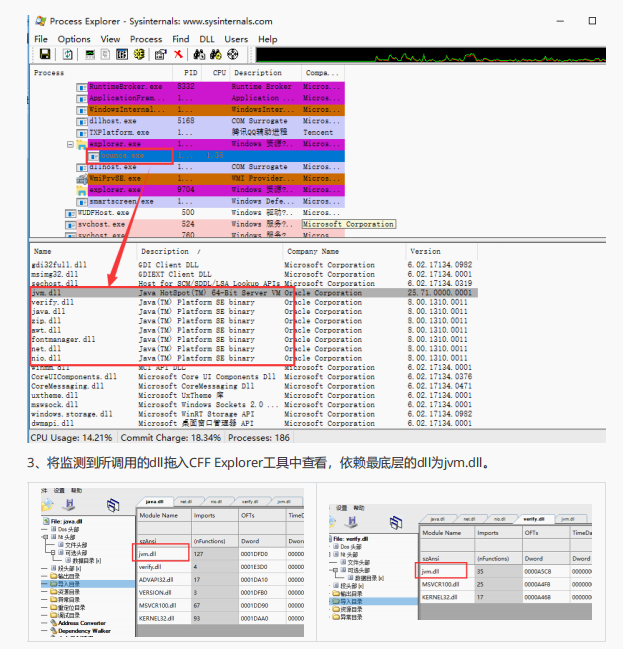Click the open-file icon in java.dll CFF window
This screenshot has height=649, width=623.
coord(48,505)
